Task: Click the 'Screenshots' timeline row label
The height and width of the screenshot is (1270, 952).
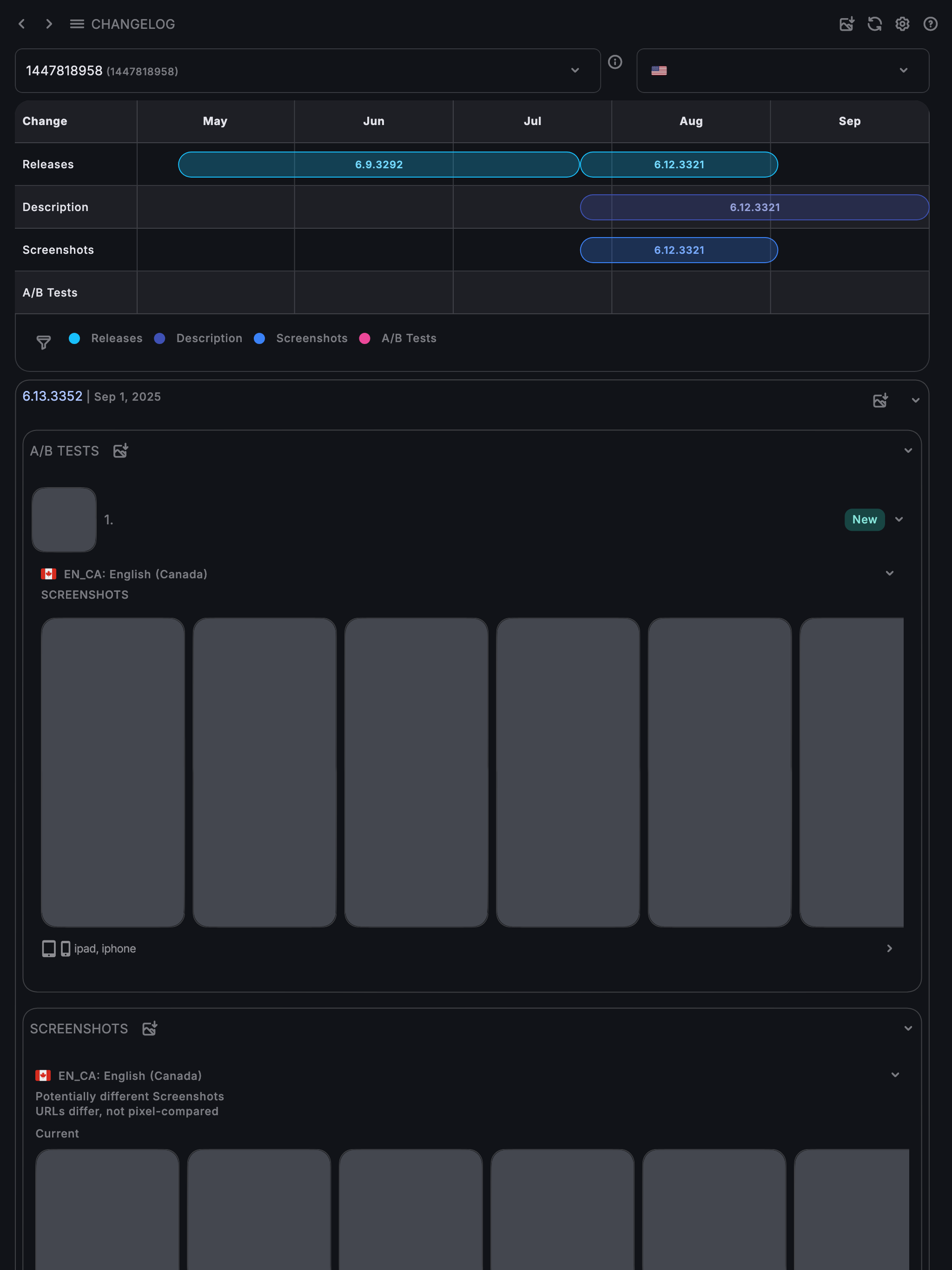Action: [58, 250]
